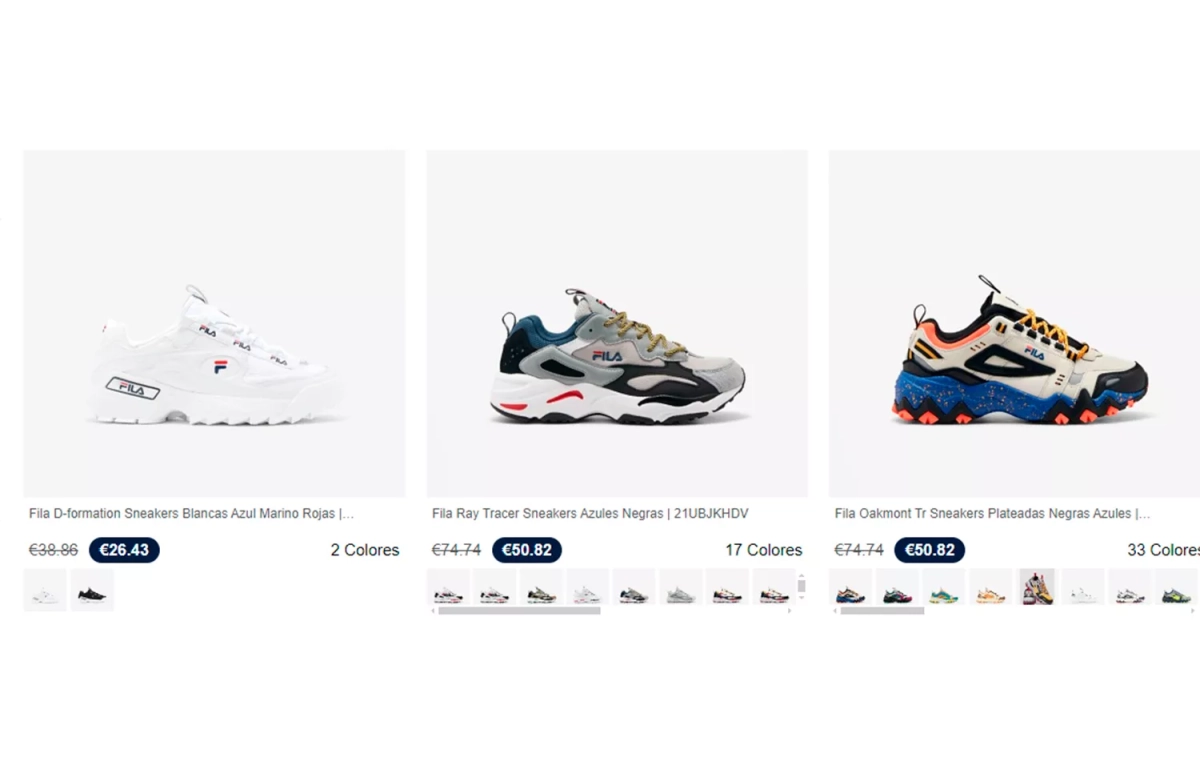Select the boxed fifth Oakmont Tr color thumbnail
Screen dimensions: 1200x757
1036,587
